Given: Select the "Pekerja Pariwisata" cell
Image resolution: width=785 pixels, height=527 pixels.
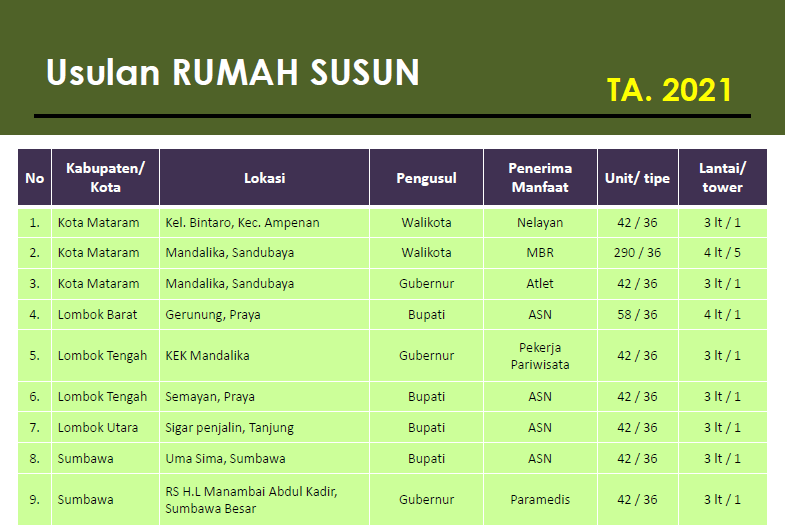Looking at the screenshot, I should point(540,356).
